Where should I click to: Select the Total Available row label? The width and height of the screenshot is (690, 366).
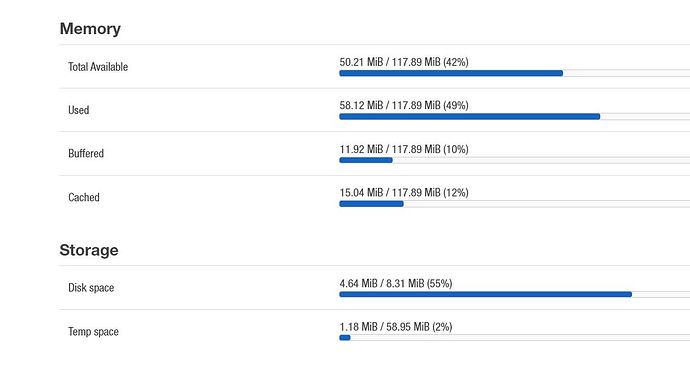pos(98,67)
